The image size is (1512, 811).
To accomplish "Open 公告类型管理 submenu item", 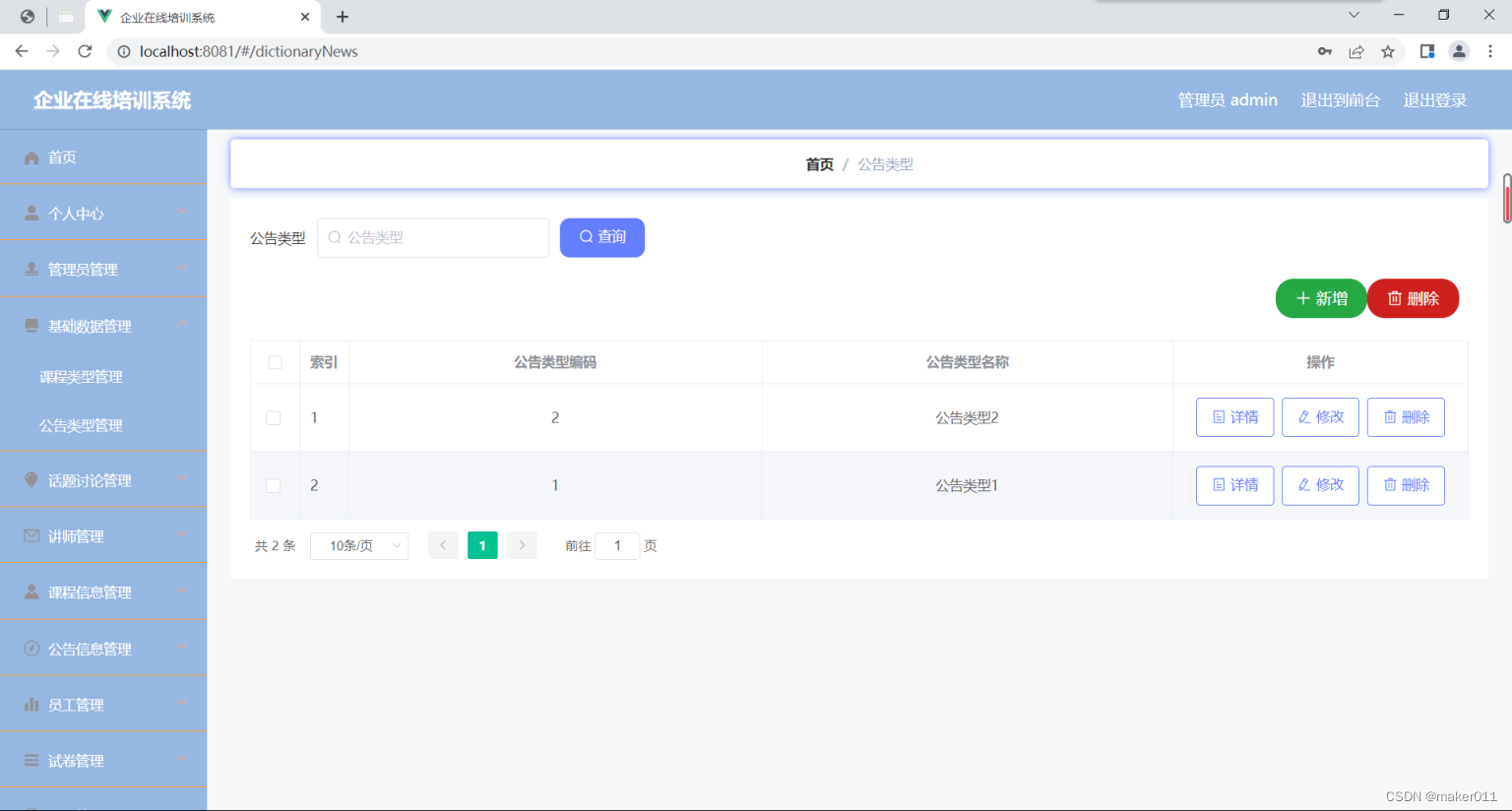I will (x=81, y=425).
